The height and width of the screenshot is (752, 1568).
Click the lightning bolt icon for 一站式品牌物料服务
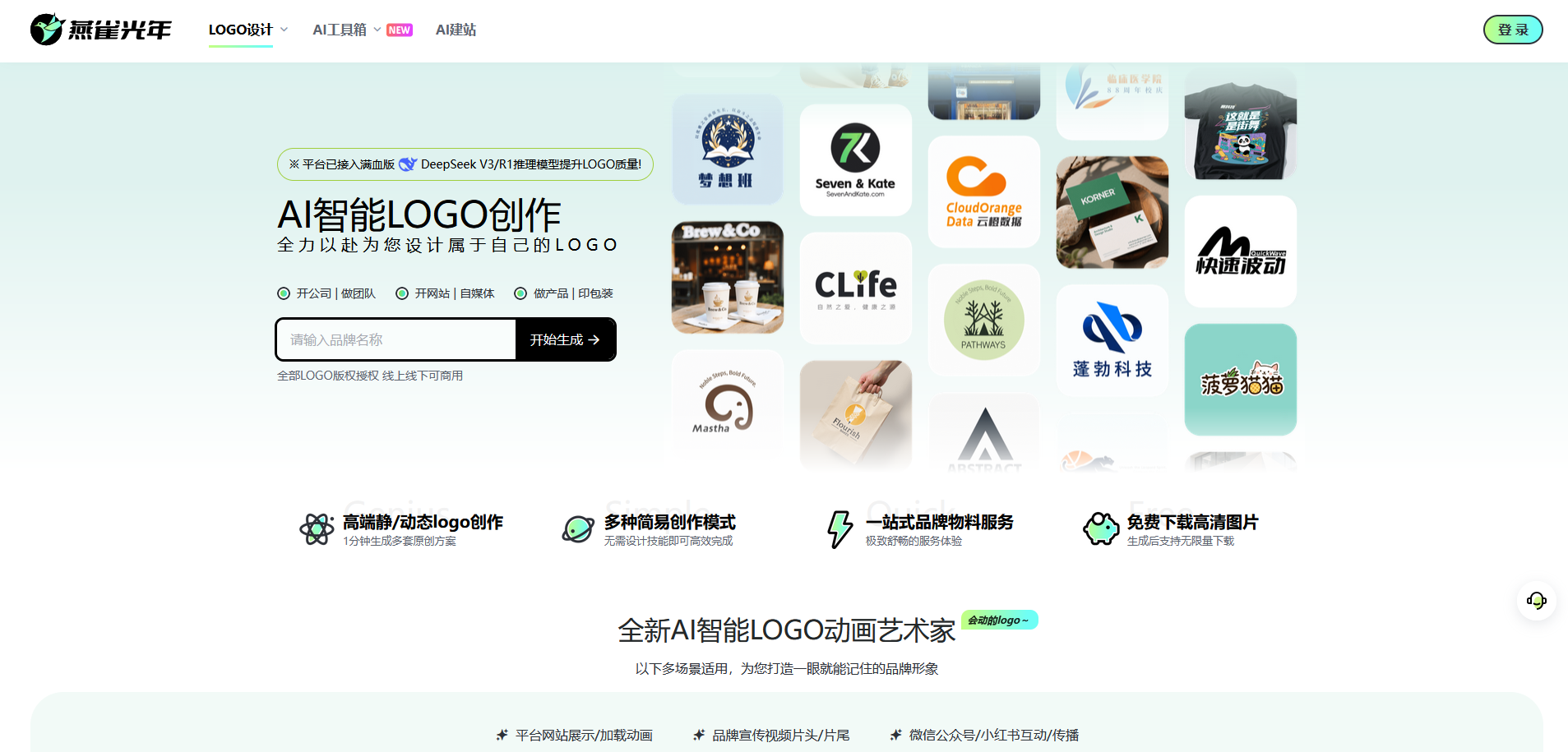click(x=840, y=529)
